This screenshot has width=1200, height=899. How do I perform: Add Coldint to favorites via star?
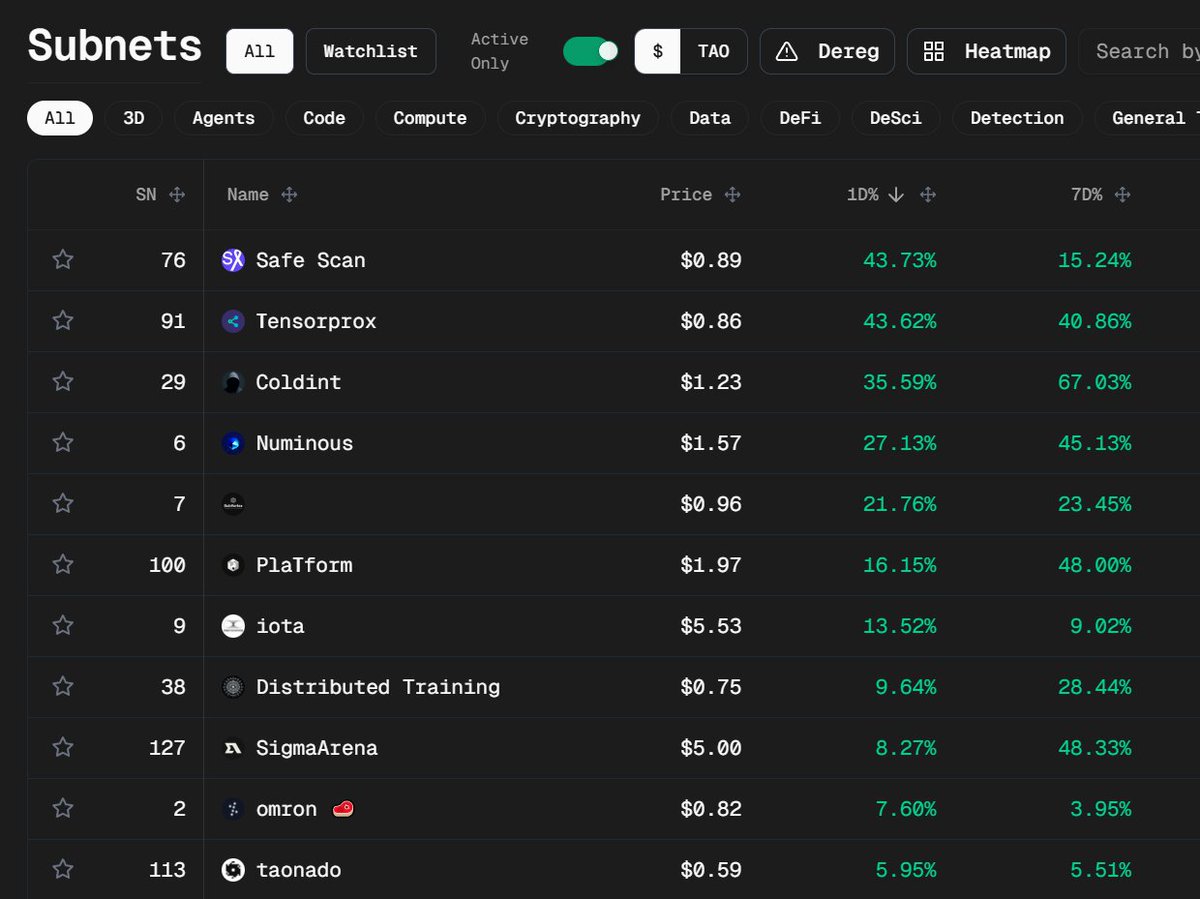point(63,382)
